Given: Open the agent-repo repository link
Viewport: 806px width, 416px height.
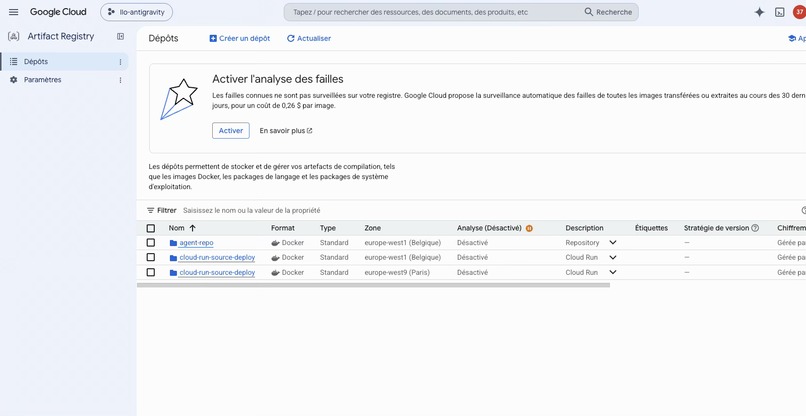Looking at the screenshot, I should [196, 243].
